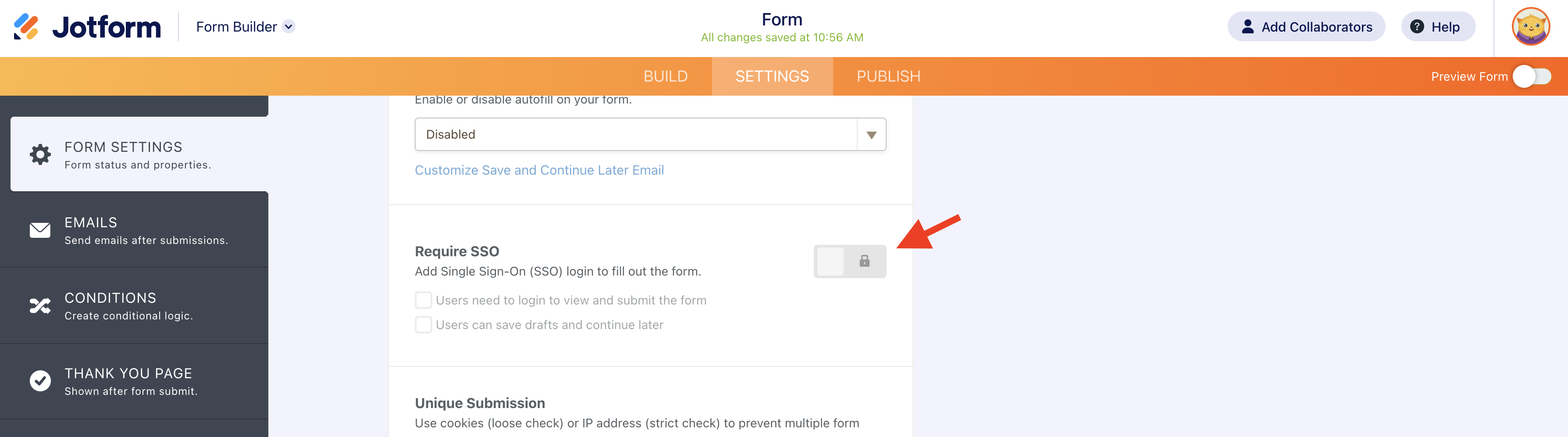Open the user avatar profile menu
The image size is (1568, 437).
click(x=1530, y=27)
